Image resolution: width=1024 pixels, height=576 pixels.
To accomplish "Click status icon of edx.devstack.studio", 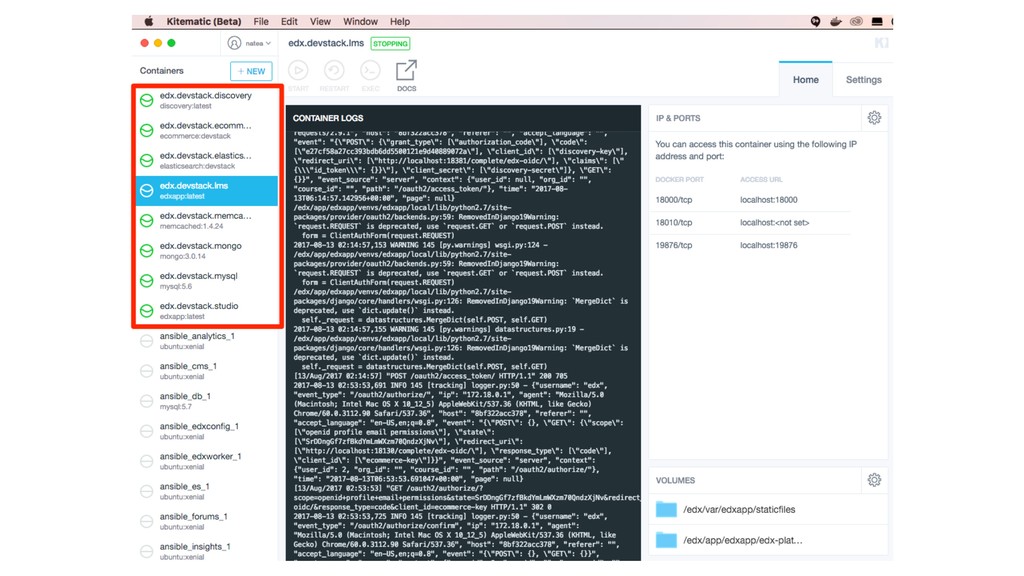I will coord(147,310).
